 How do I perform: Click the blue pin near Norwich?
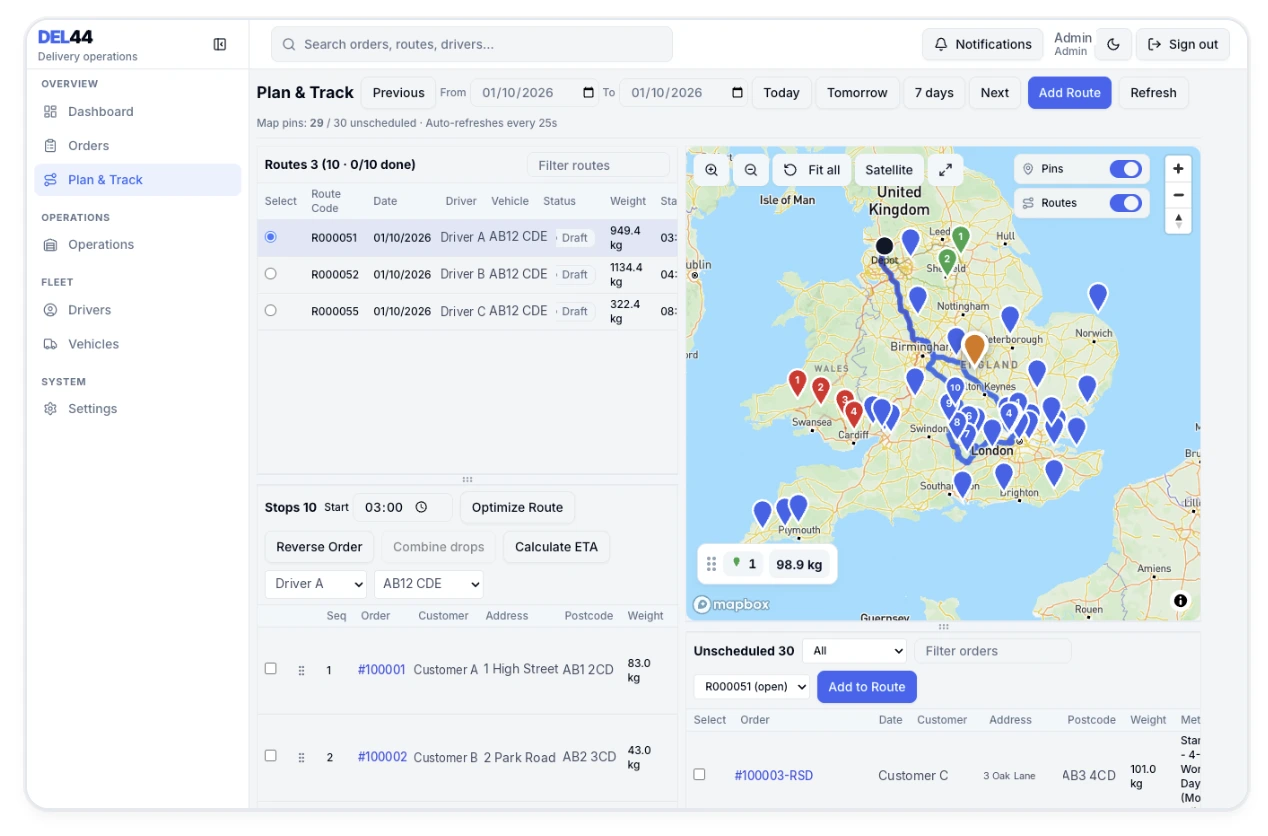[x=1098, y=297]
